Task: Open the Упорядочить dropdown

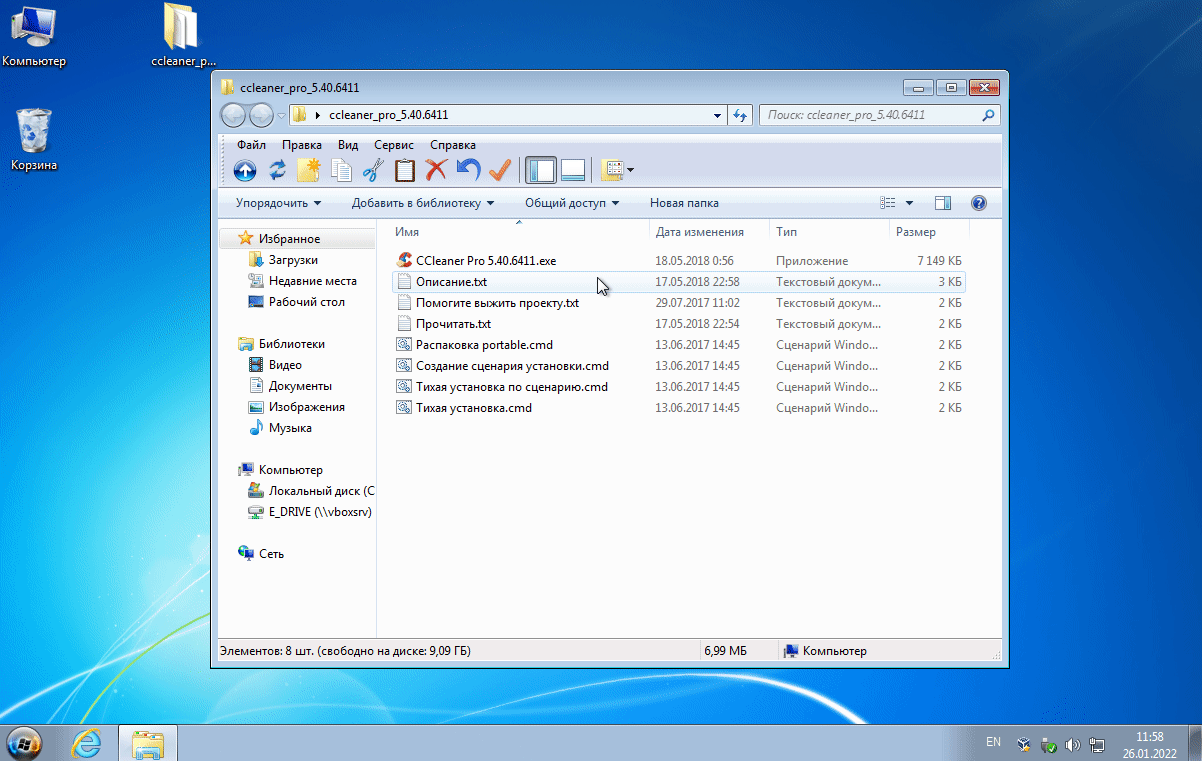Action: coord(278,203)
